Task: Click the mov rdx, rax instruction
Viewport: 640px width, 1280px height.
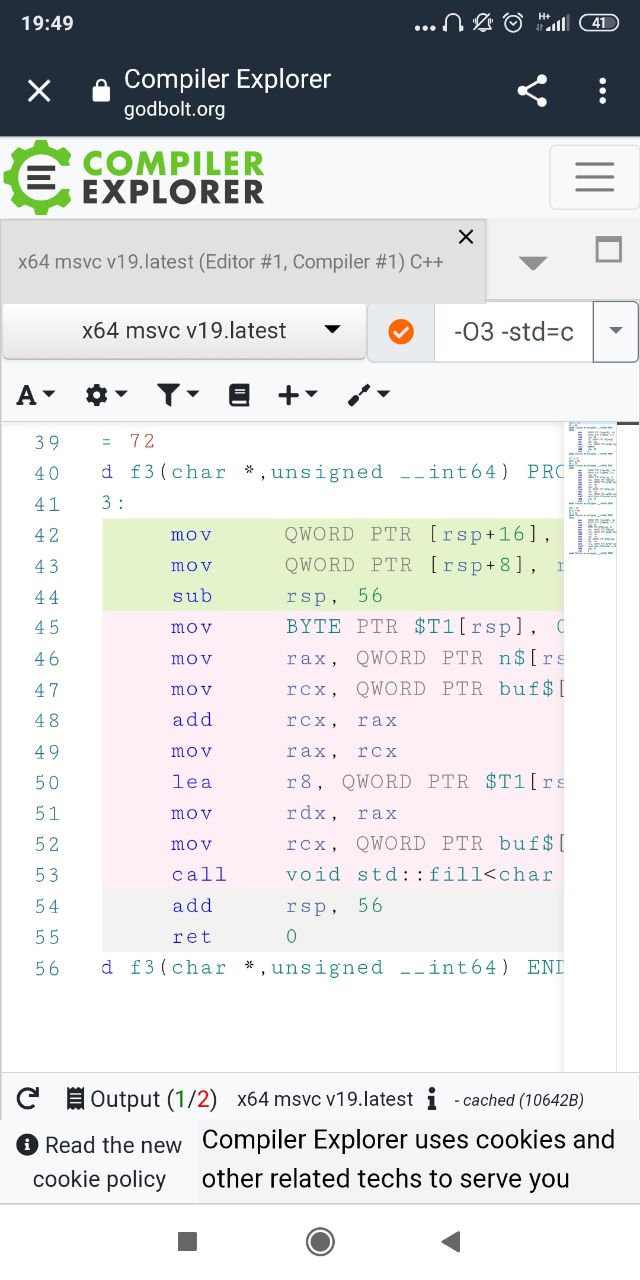Action: click(x=284, y=813)
